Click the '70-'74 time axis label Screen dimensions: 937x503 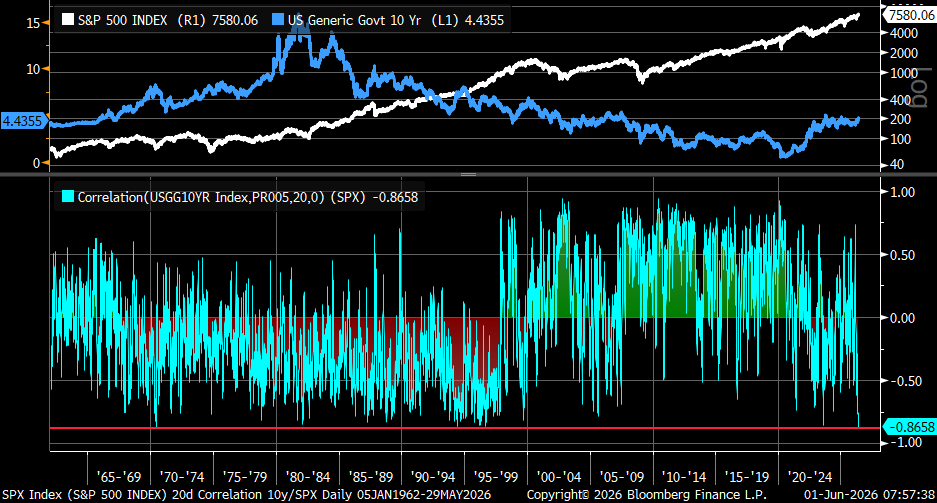(182, 477)
